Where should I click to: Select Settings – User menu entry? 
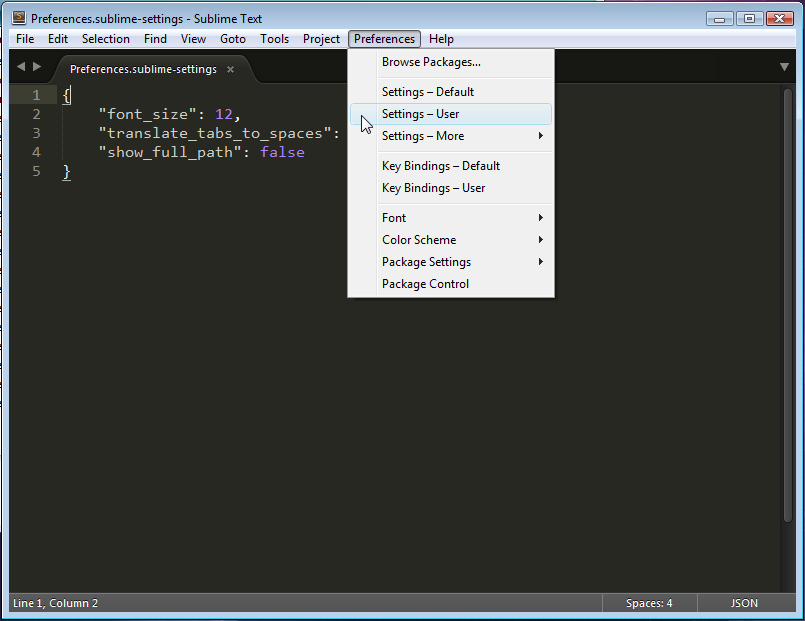coord(421,114)
